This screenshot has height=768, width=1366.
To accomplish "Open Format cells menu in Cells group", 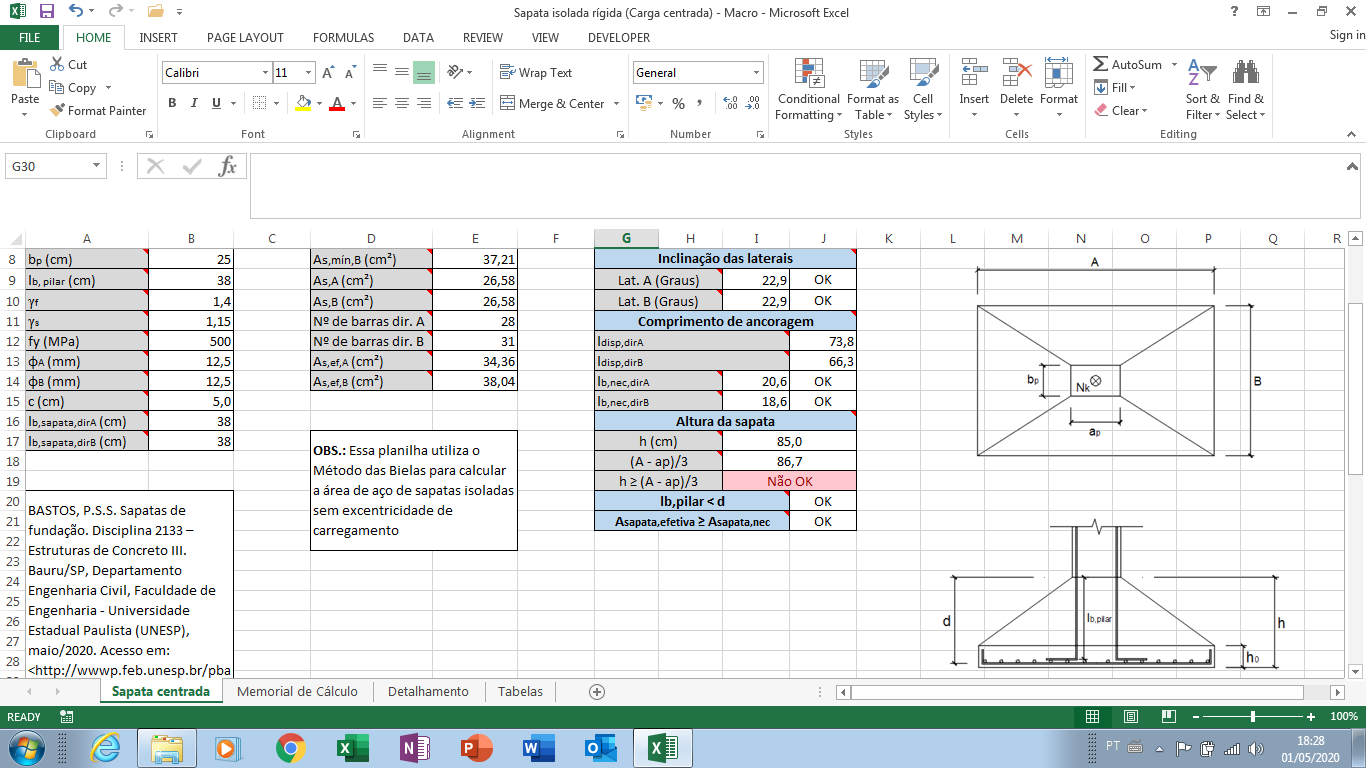I will (1059, 90).
